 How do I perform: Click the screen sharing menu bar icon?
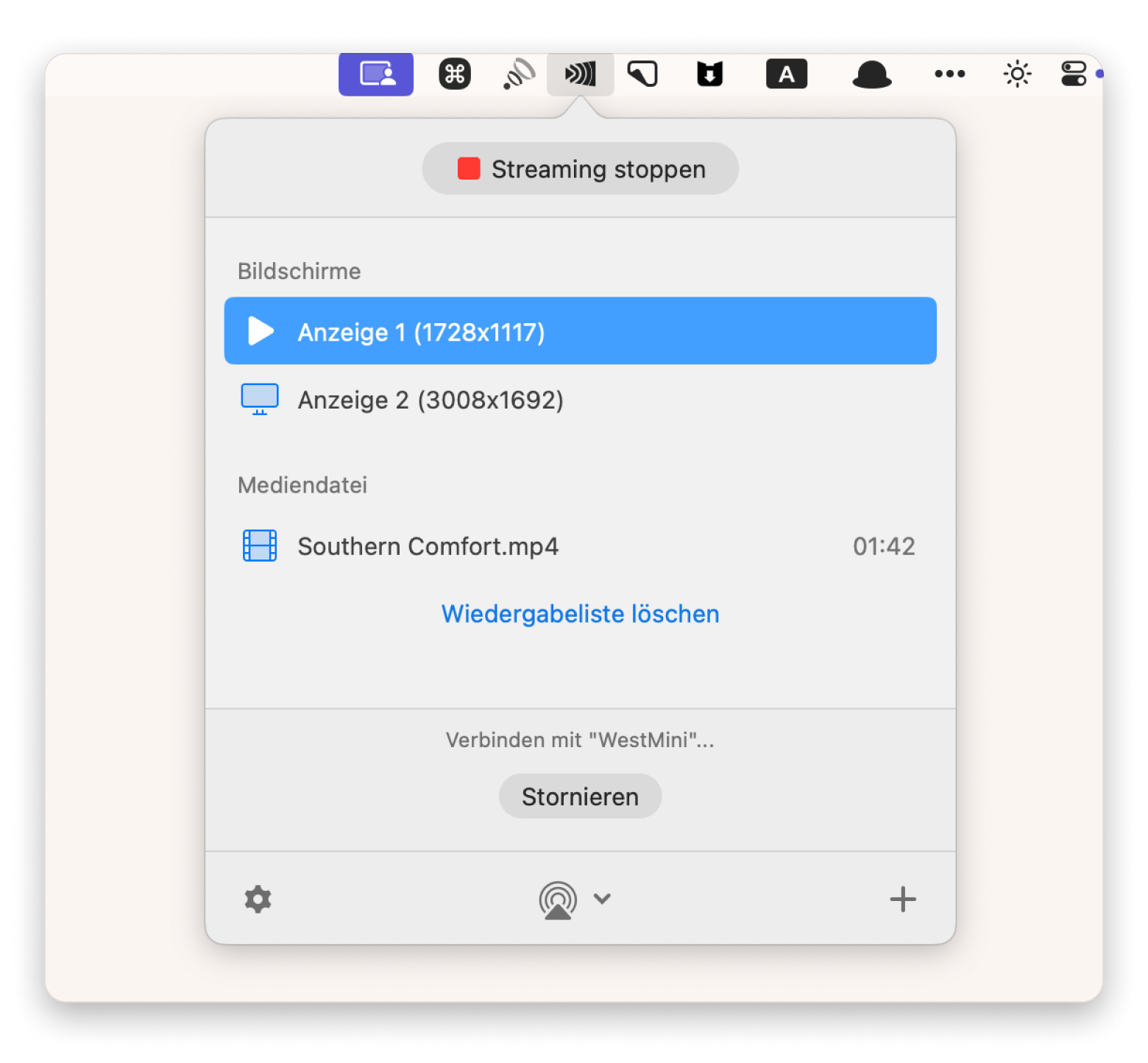[376, 74]
